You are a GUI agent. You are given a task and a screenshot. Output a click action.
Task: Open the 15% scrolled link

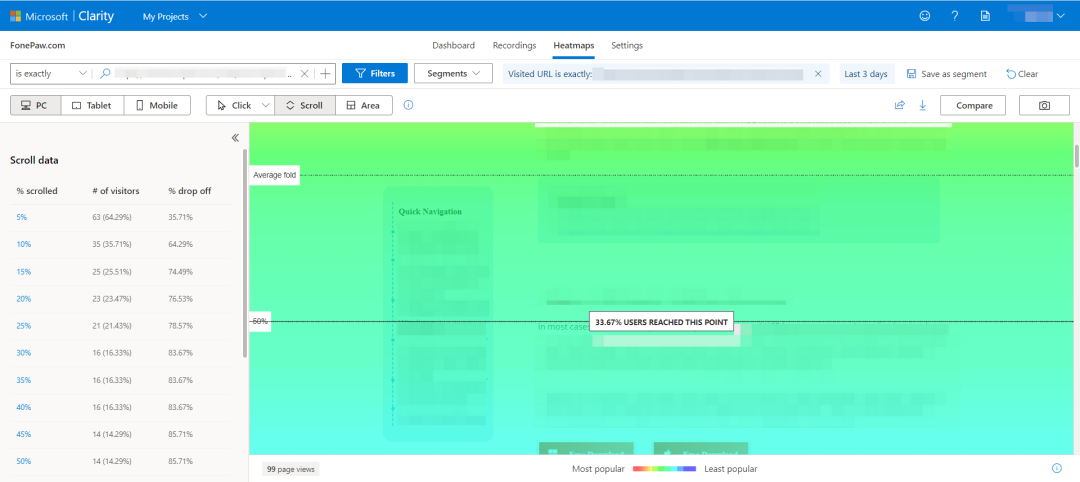tap(23, 271)
